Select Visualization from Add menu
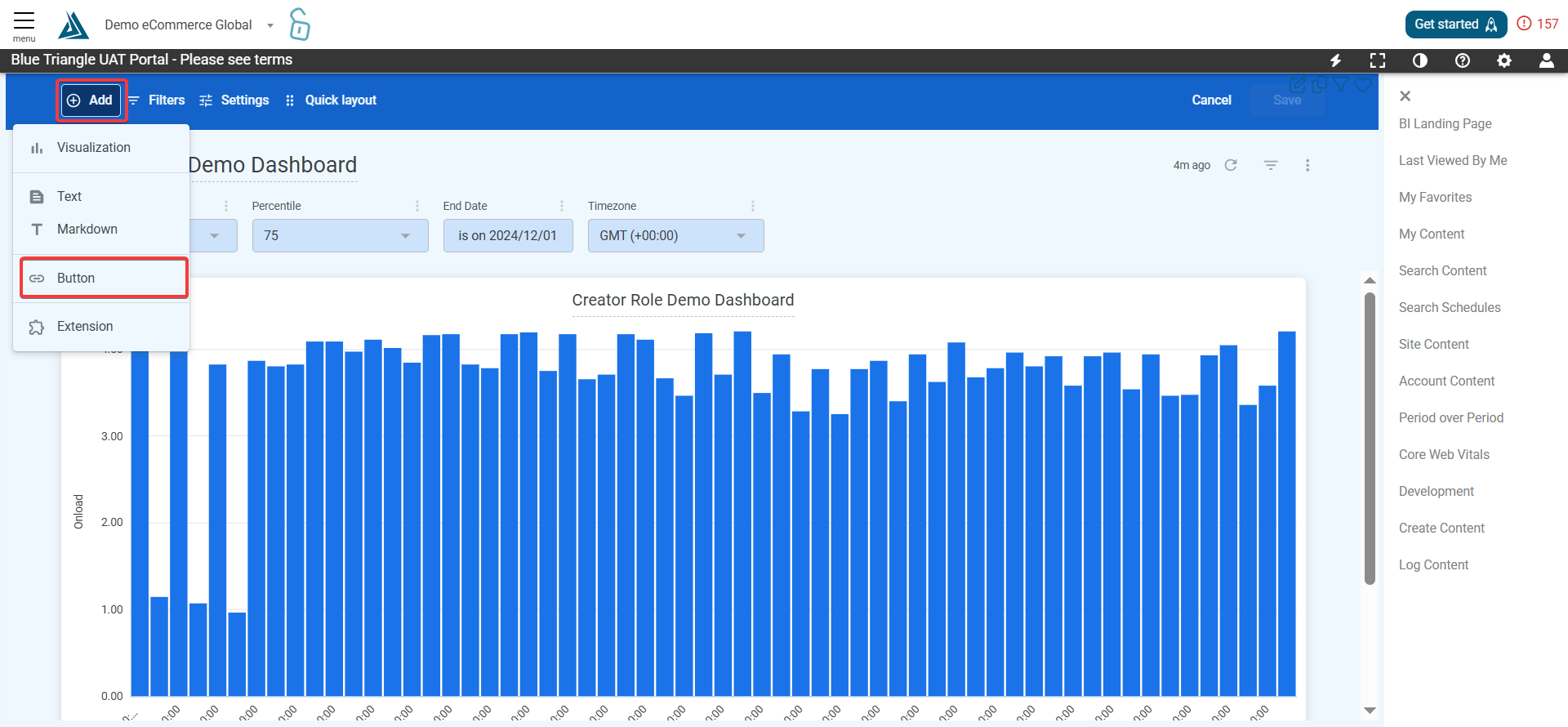The image size is (1568, 727). point(101,148)
